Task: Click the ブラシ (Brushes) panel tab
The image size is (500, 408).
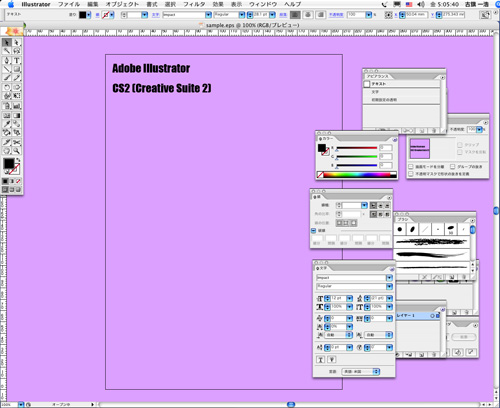Action: click(403, 220)
